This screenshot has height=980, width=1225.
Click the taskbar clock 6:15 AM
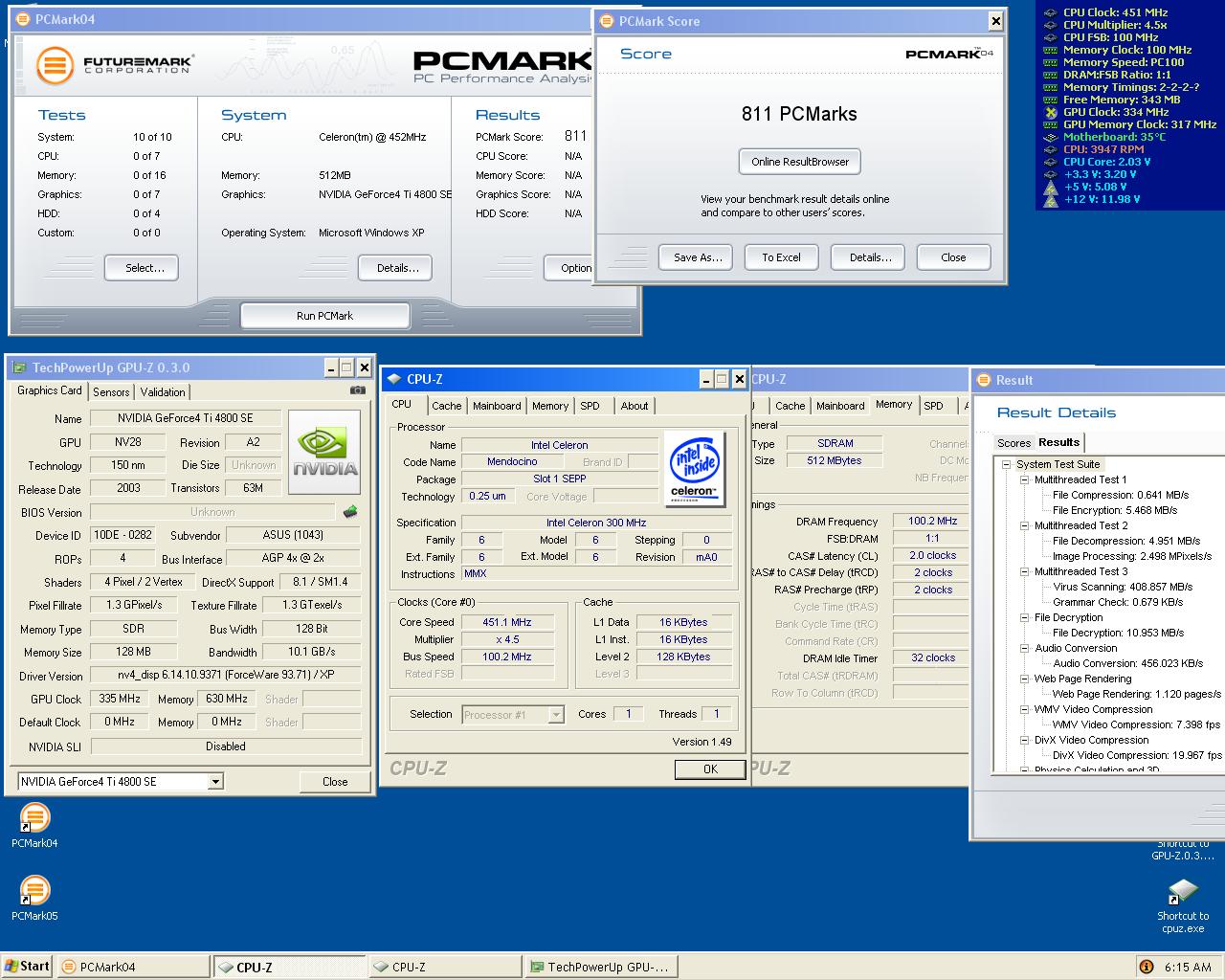1188,968
